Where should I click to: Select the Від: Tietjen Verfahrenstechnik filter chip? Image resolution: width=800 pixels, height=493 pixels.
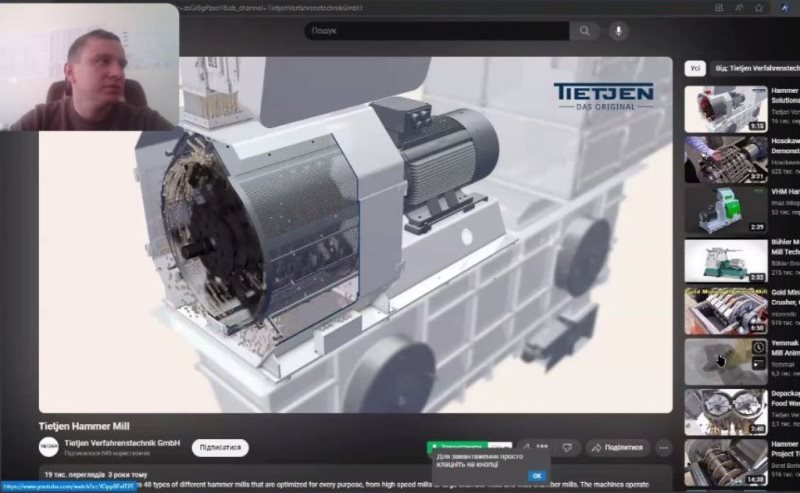[x=756, y=68]
